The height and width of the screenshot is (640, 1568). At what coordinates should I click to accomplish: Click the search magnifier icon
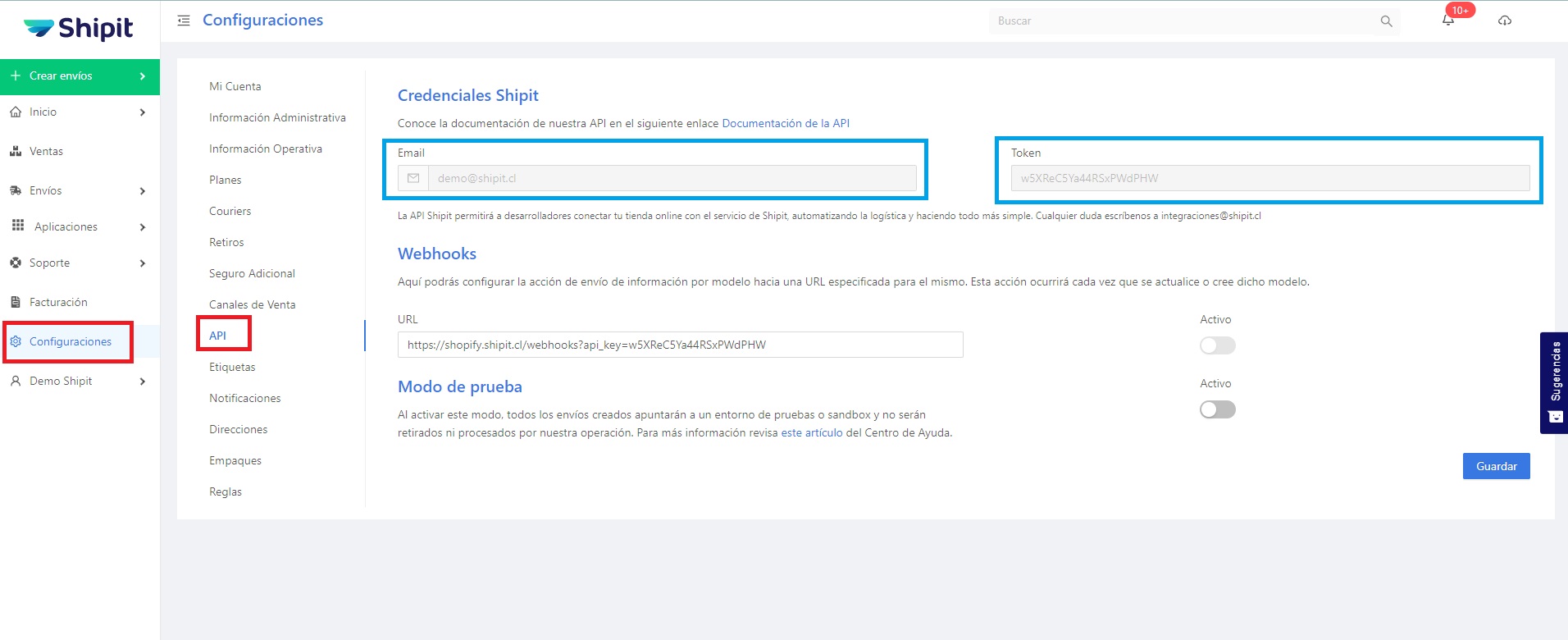pyautogui.click(x=1386, y=21)
